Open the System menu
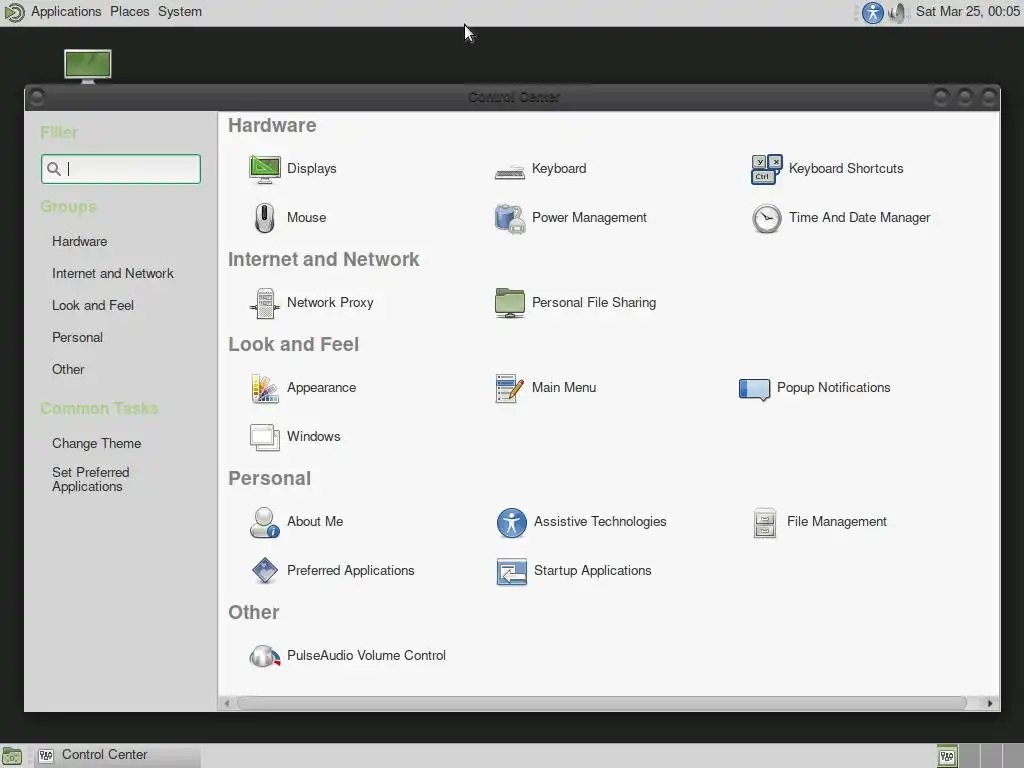 point(180,12)
